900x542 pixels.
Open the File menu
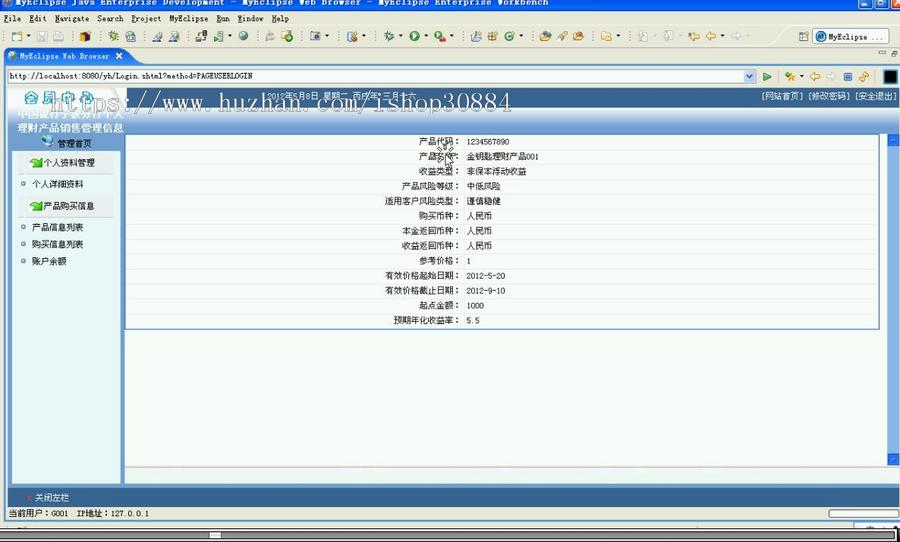click(x=12, y=18)
